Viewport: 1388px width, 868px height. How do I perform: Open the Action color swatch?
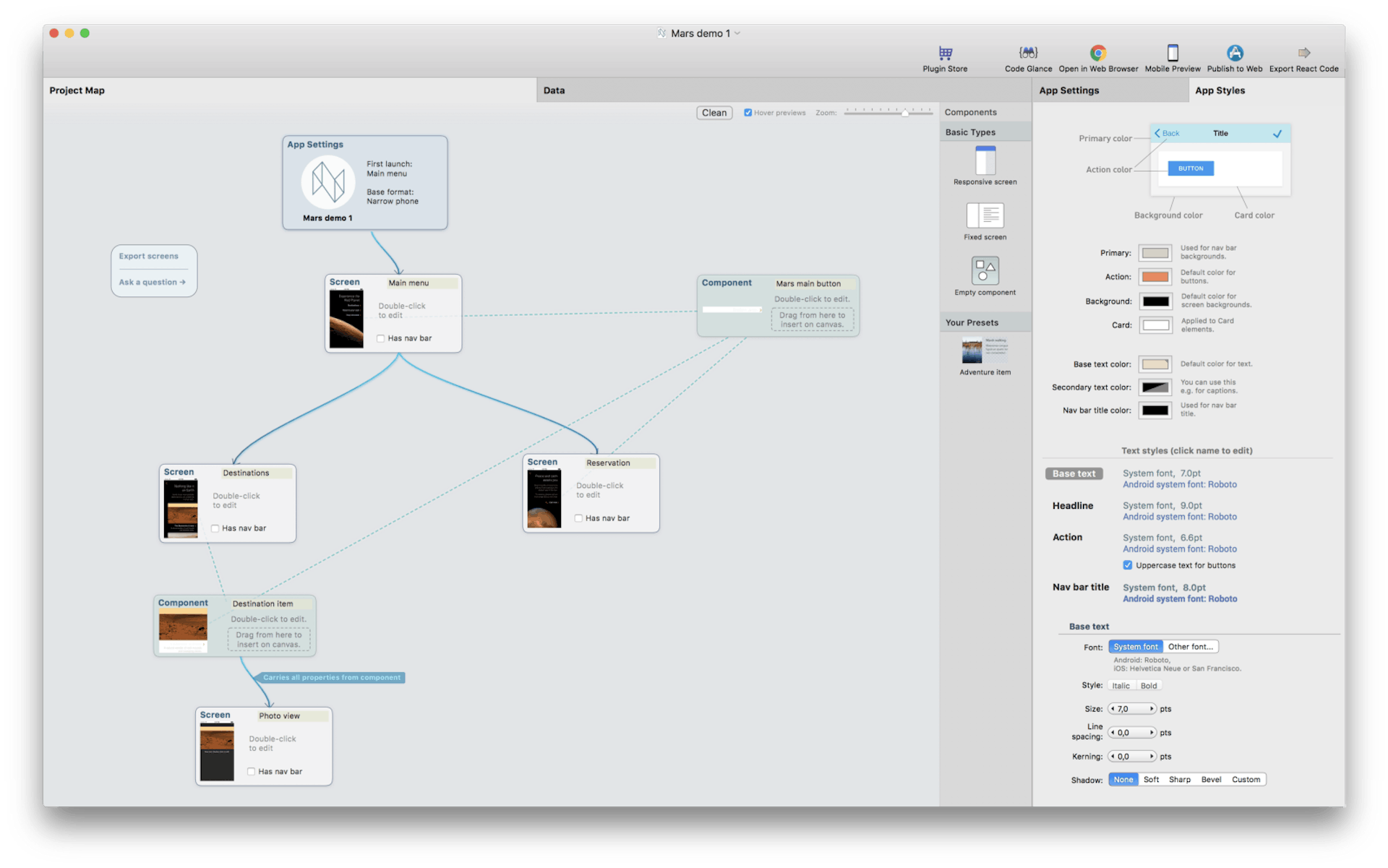1155,276
